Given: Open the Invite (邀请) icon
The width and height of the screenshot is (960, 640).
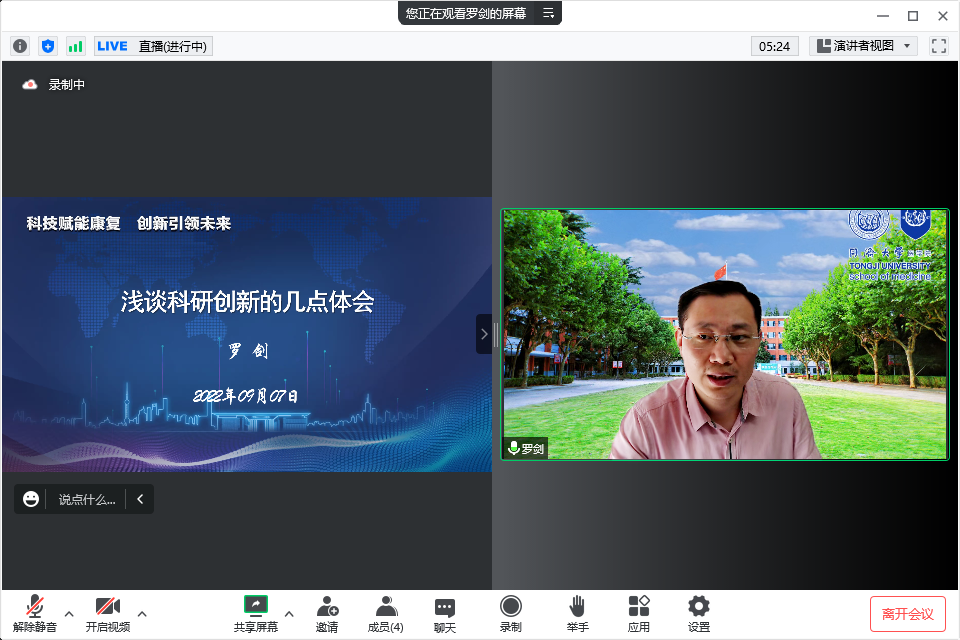Looking at the screenshot, I should tap(327, 613).
